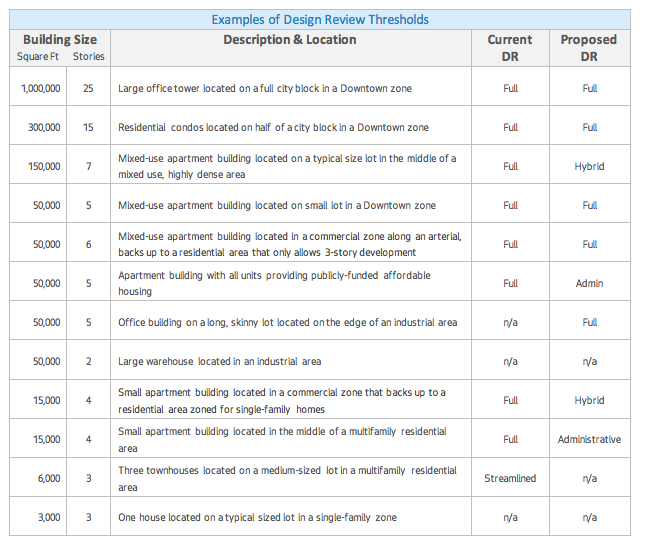Image resolution: width=647 pixels, height=545 pixels.
Task: Select the 'Administrative' proposed DR cell
Action: (589, 439)
